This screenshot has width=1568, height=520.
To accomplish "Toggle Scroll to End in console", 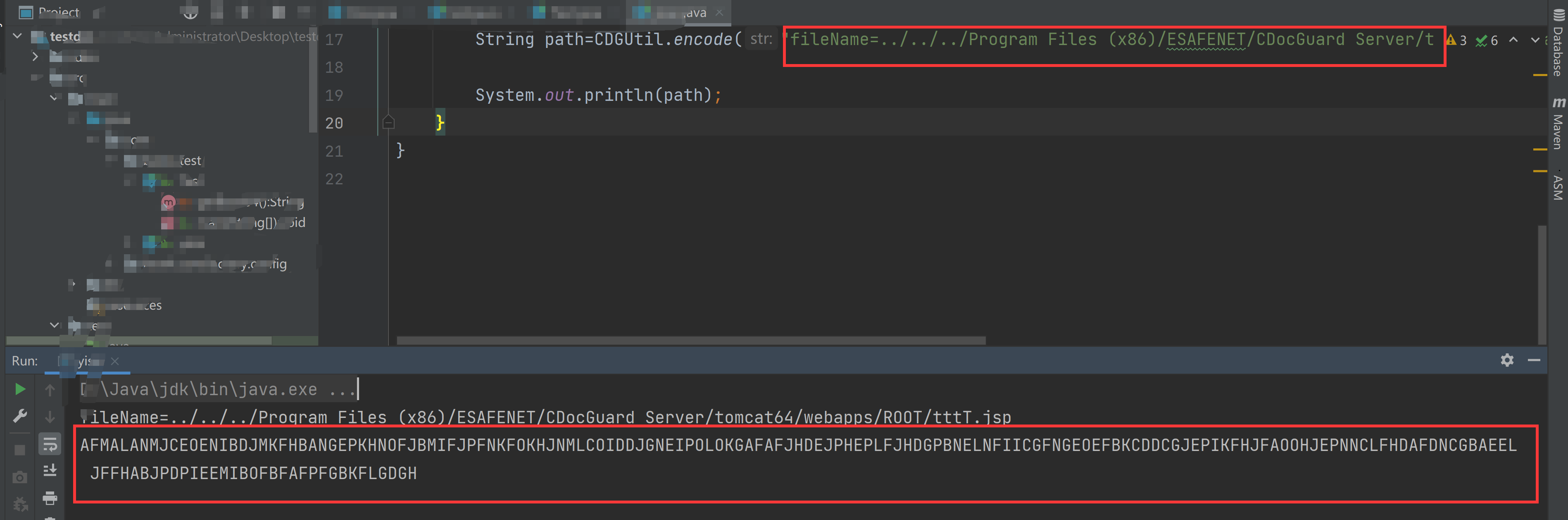I will coord(50,471).
